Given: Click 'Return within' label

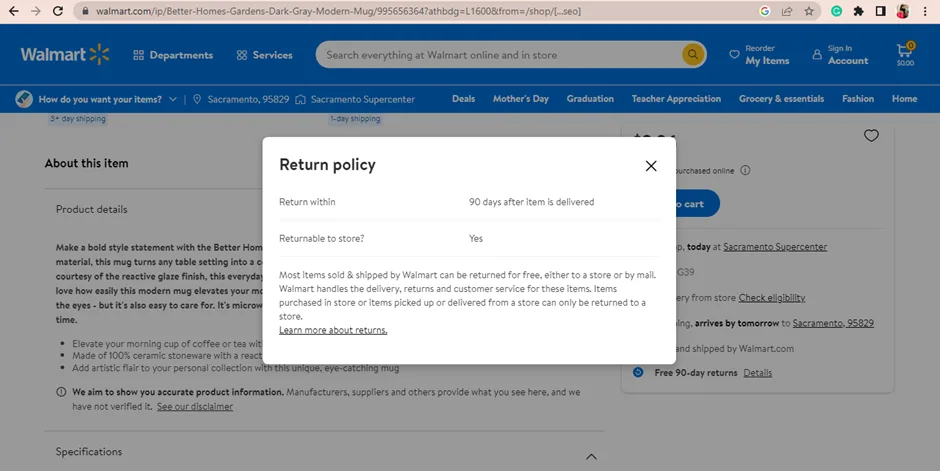Looking at the screenshot, I should tap(307, 202).
